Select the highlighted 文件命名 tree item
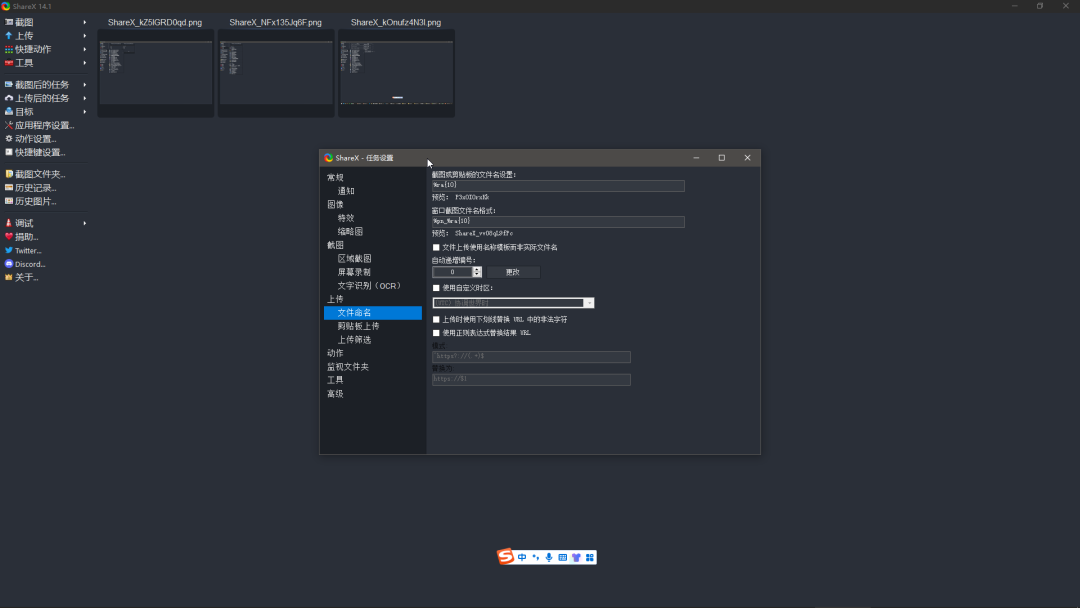 coord(373,313)
